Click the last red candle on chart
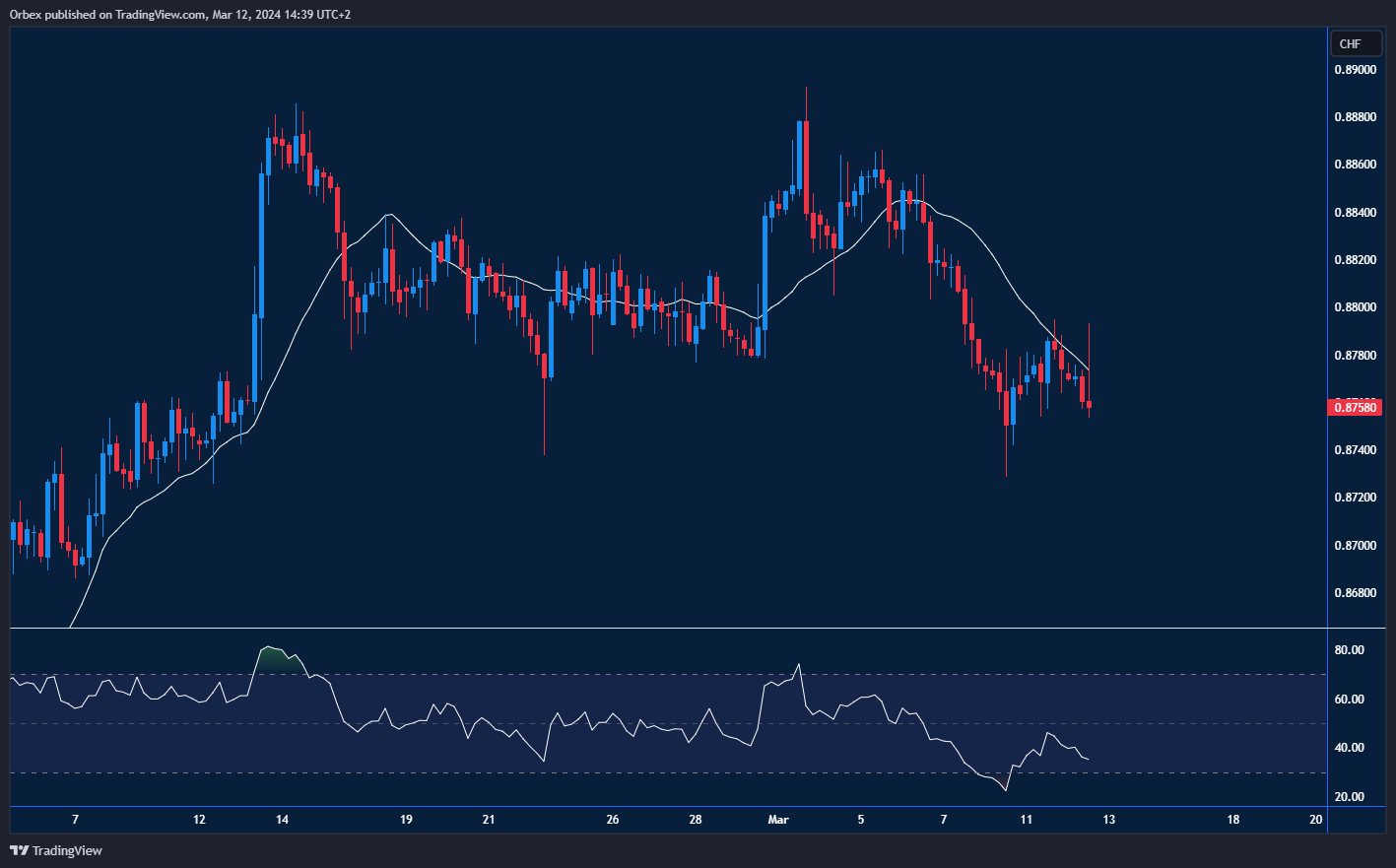1396x868 pixels. coord(1089,404)
